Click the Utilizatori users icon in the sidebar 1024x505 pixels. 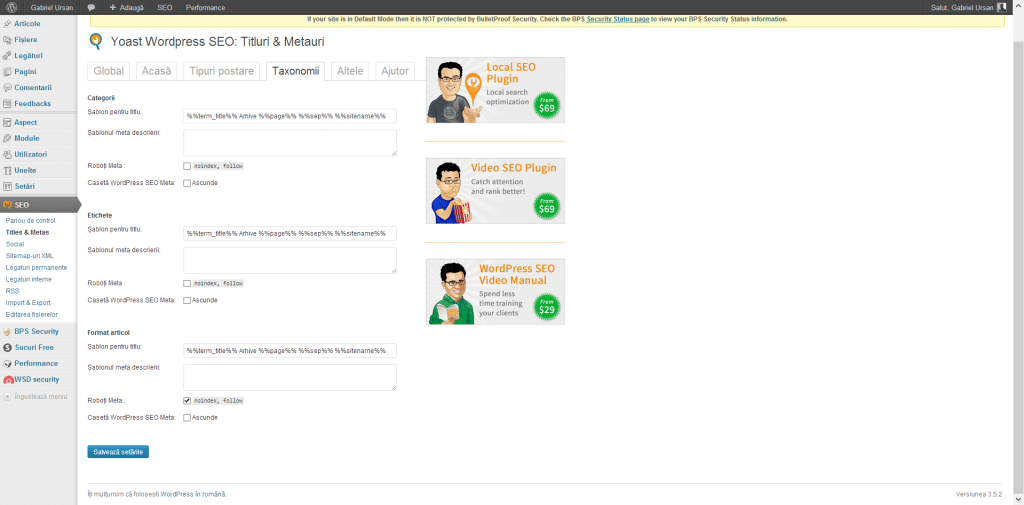point(7,154)
